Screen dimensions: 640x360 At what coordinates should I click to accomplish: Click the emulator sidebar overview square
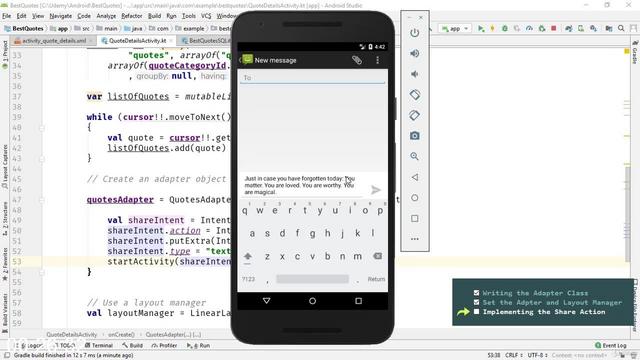click(414, 218)
